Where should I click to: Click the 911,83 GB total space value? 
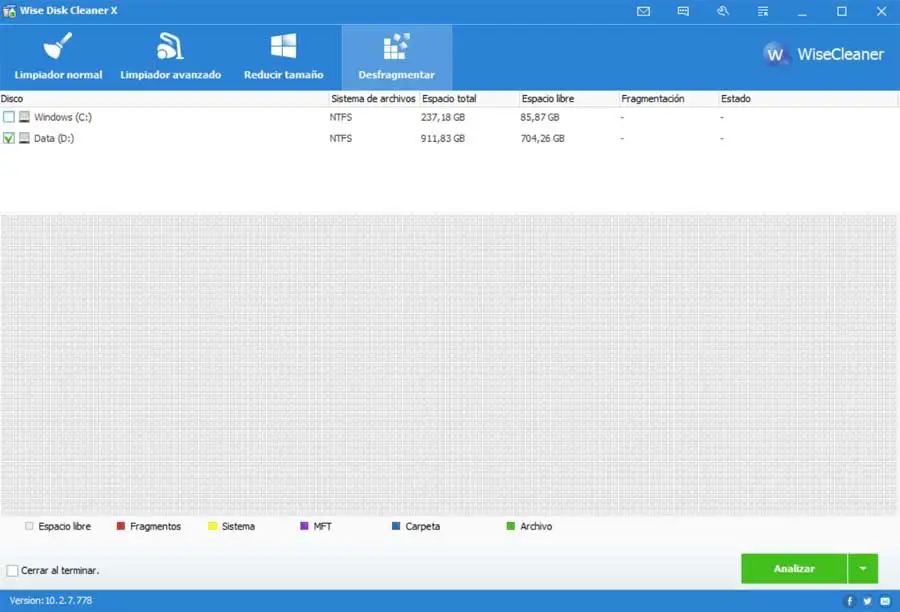tap(443, 138)
